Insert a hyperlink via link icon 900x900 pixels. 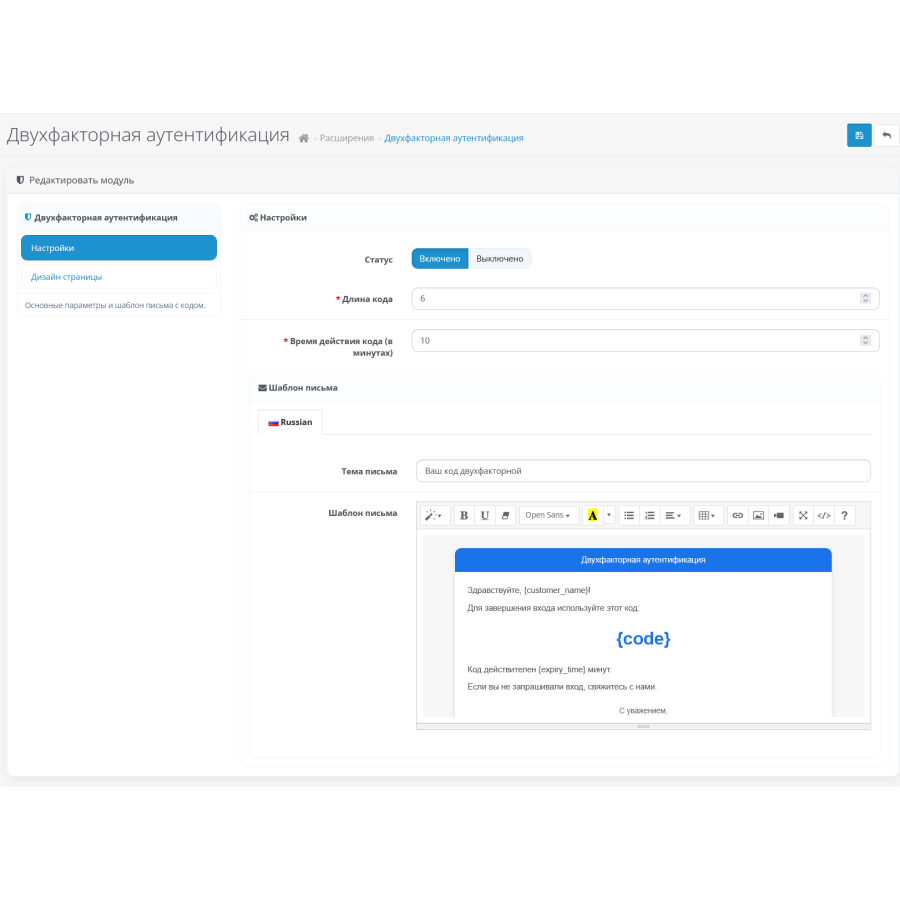(x=738, y=515)
